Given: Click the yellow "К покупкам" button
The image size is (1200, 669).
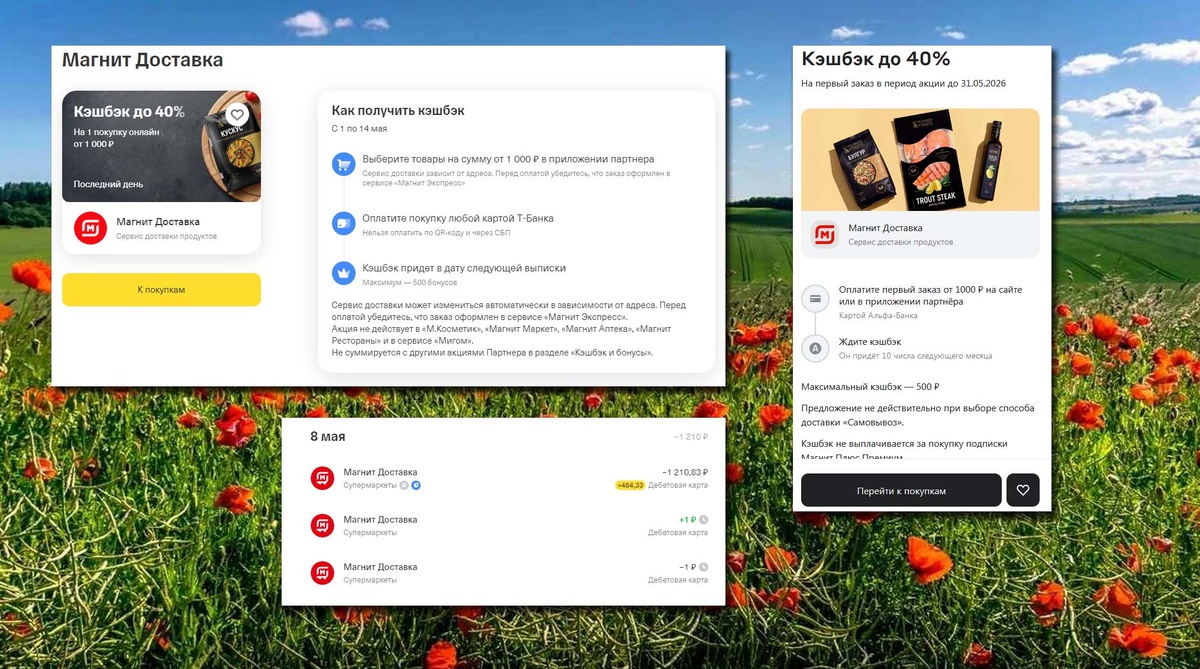Looking at the screenshot, I should point(161,289).
